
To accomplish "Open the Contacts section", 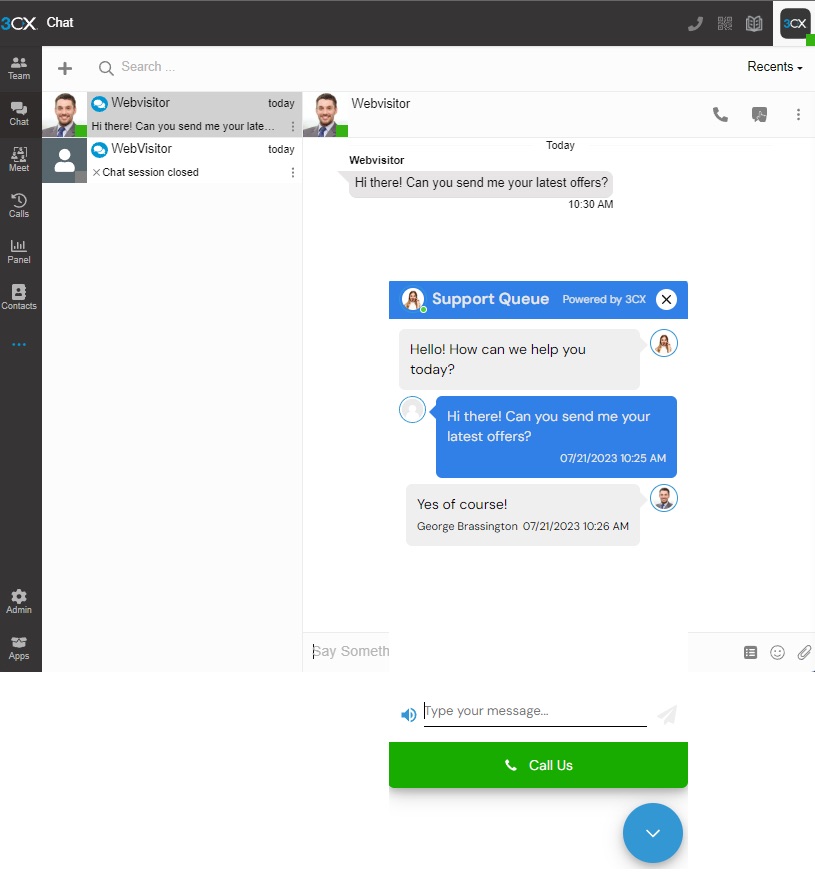I will point(19,296).
